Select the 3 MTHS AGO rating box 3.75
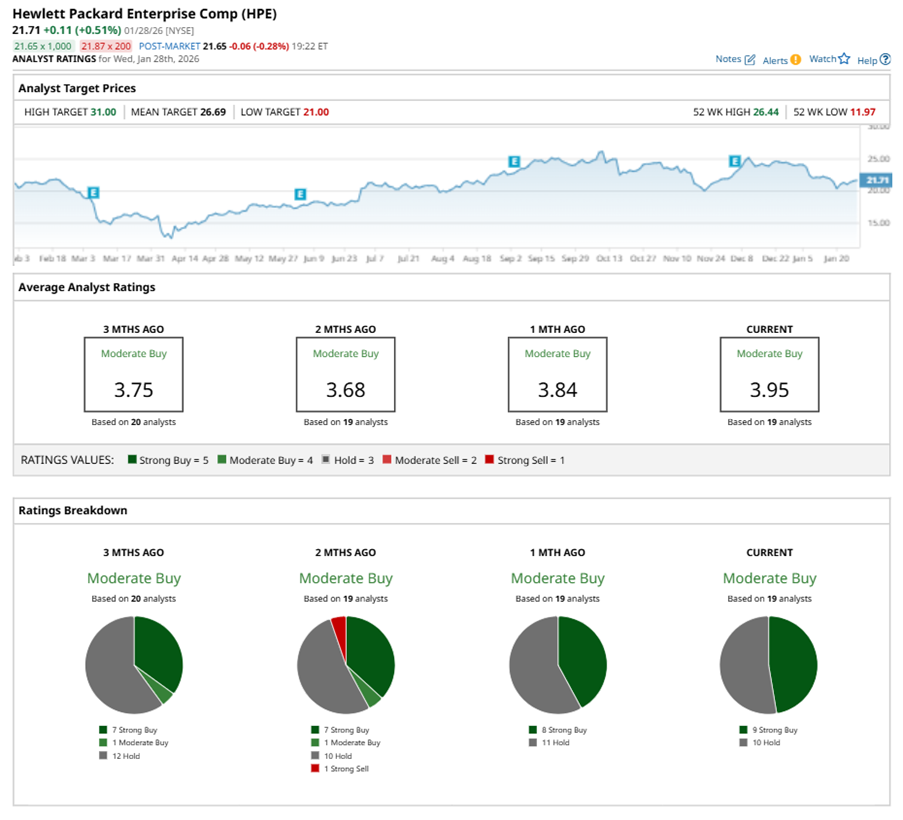 click(x=133, y=374)
